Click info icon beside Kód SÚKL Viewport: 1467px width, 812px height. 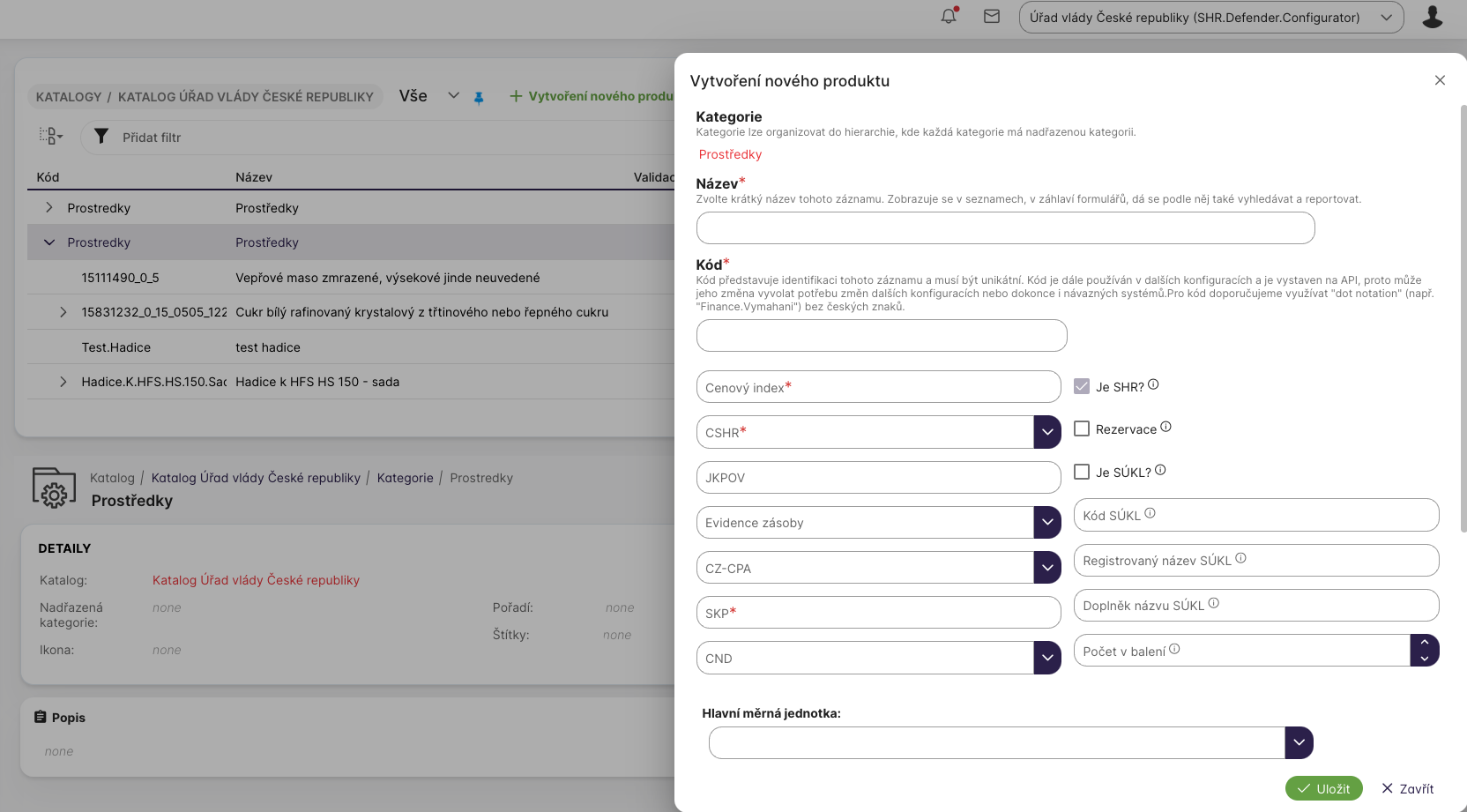tap(1150, 513)
